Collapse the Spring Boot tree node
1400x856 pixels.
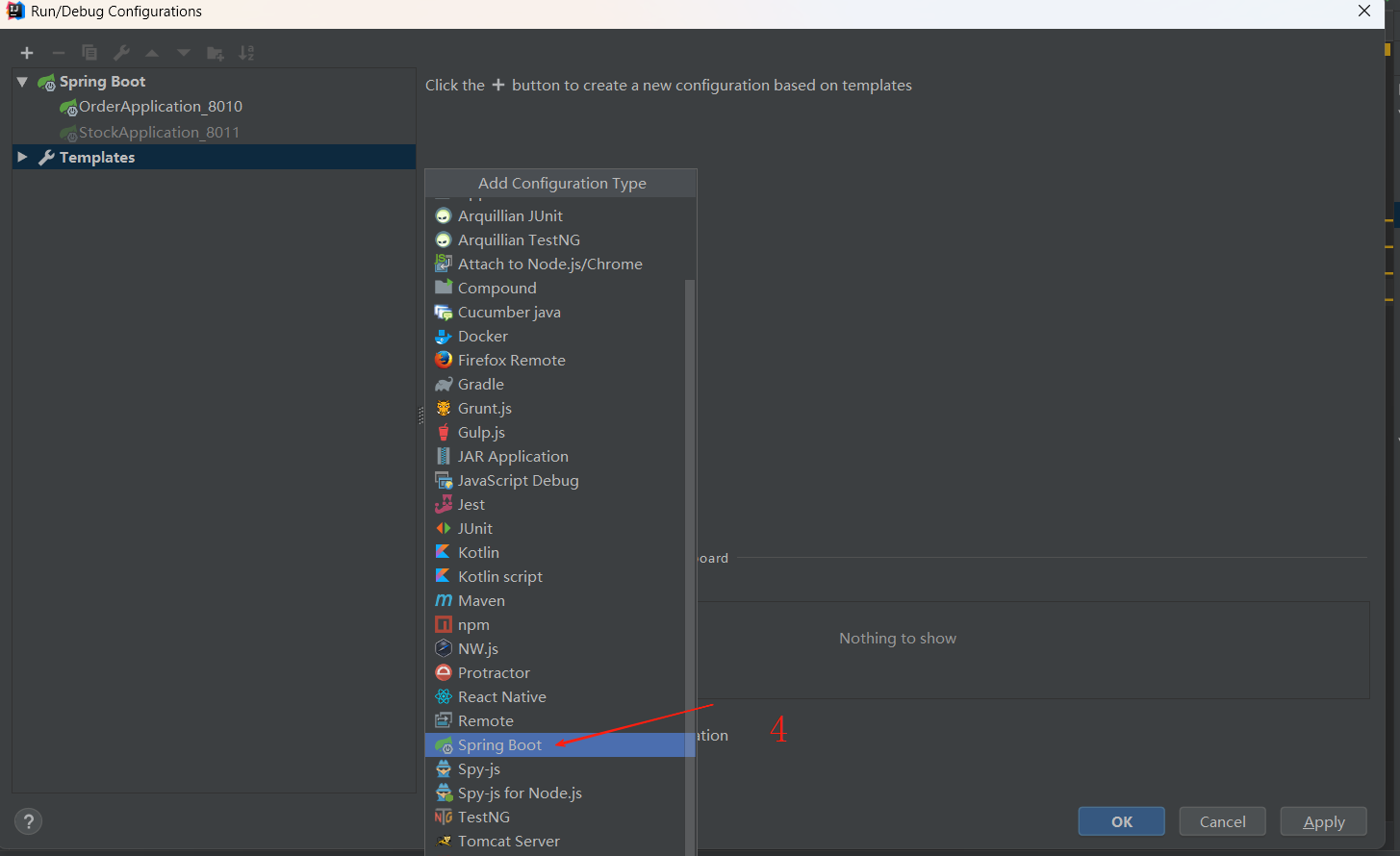click(22, 82)
